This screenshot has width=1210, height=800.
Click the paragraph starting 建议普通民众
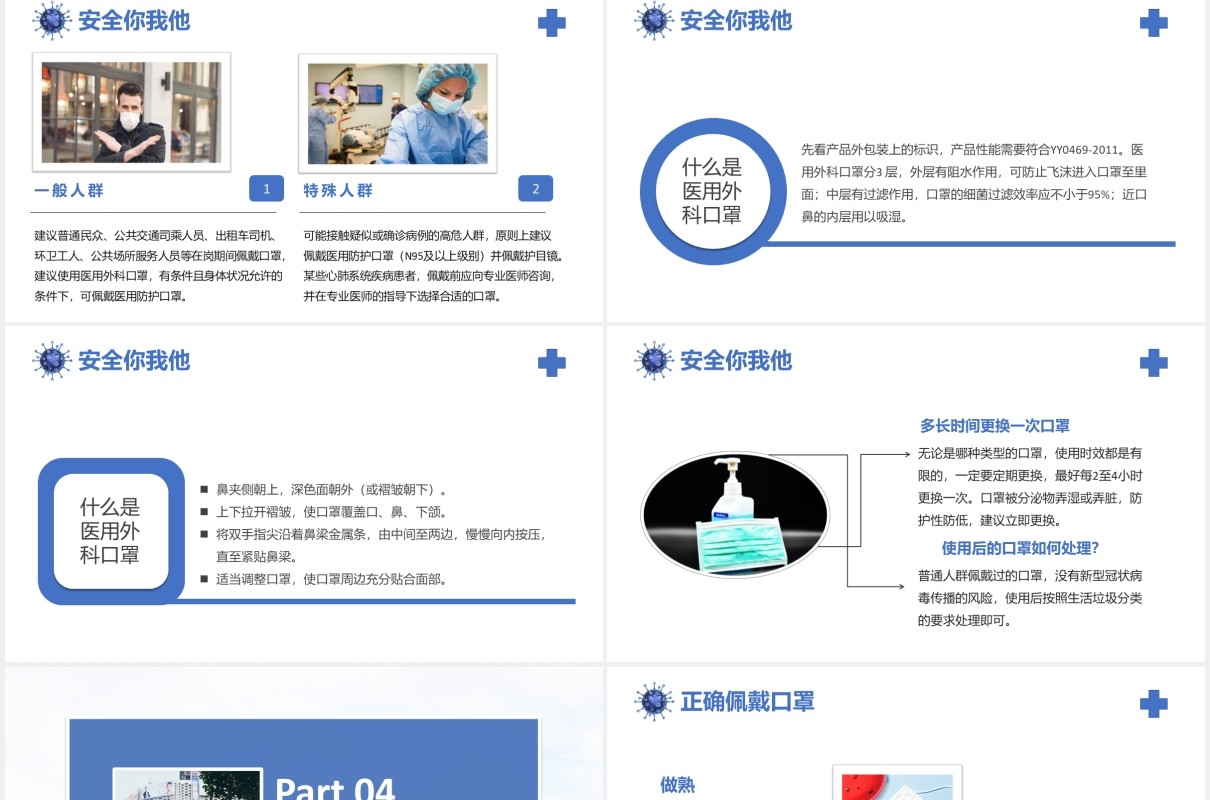pos(158,266)
